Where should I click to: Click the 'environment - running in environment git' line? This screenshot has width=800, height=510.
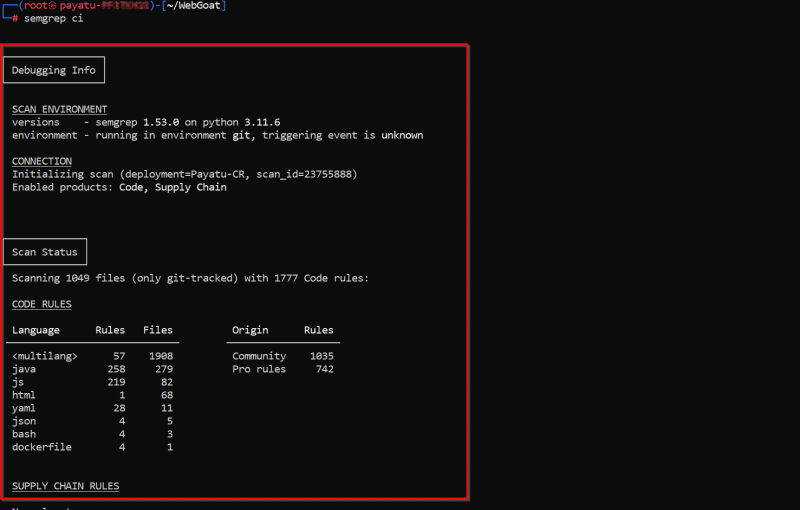(217, 135)
